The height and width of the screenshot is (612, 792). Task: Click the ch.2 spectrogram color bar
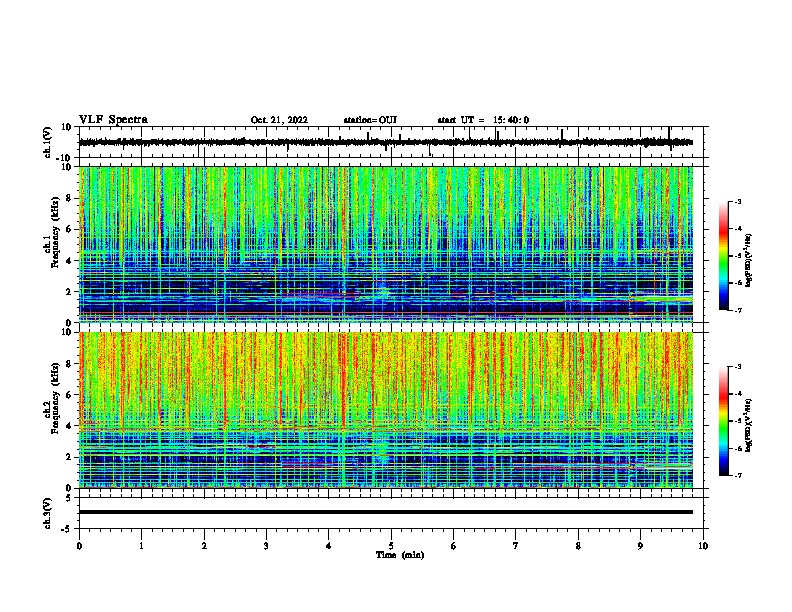[723, 421]
